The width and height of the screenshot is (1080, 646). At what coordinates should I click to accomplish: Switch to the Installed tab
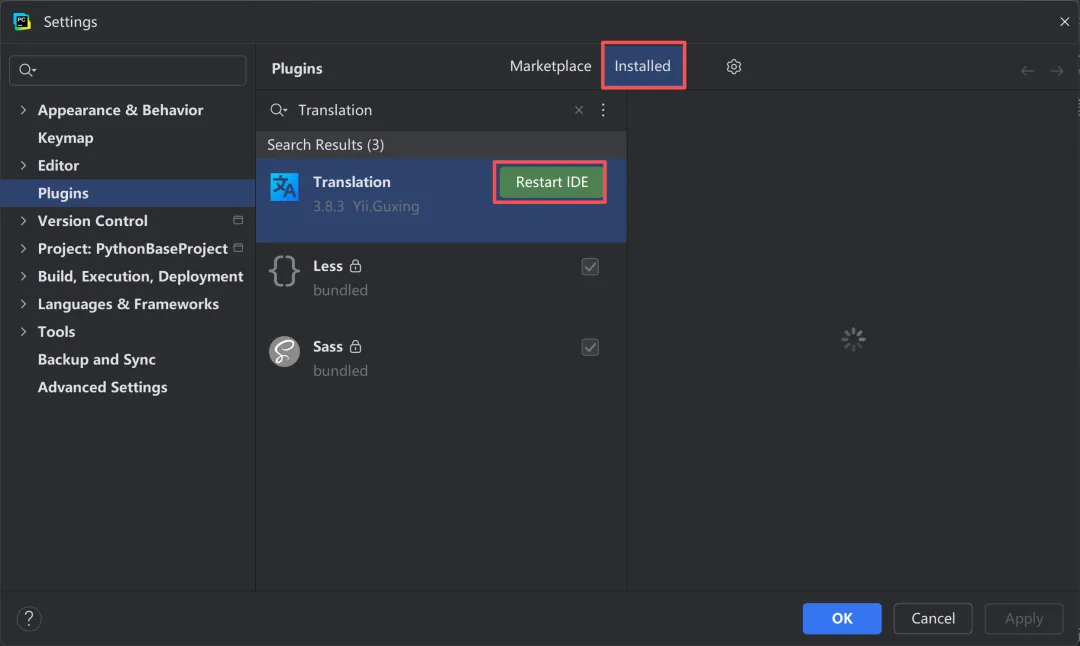(643, 66)
